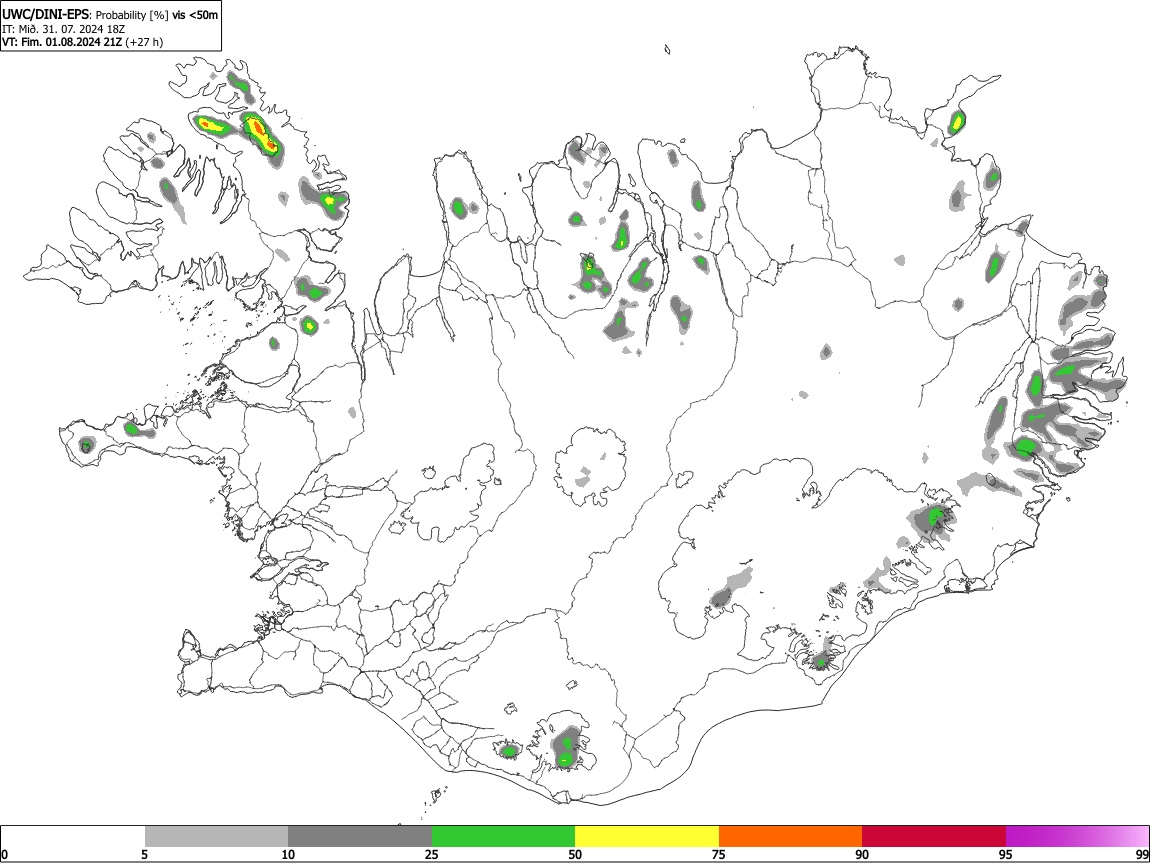Click the 'IT: Mið. 31. 07. 2024 18Z' line
The image size is (1150, 863).
tap(64, 29)
